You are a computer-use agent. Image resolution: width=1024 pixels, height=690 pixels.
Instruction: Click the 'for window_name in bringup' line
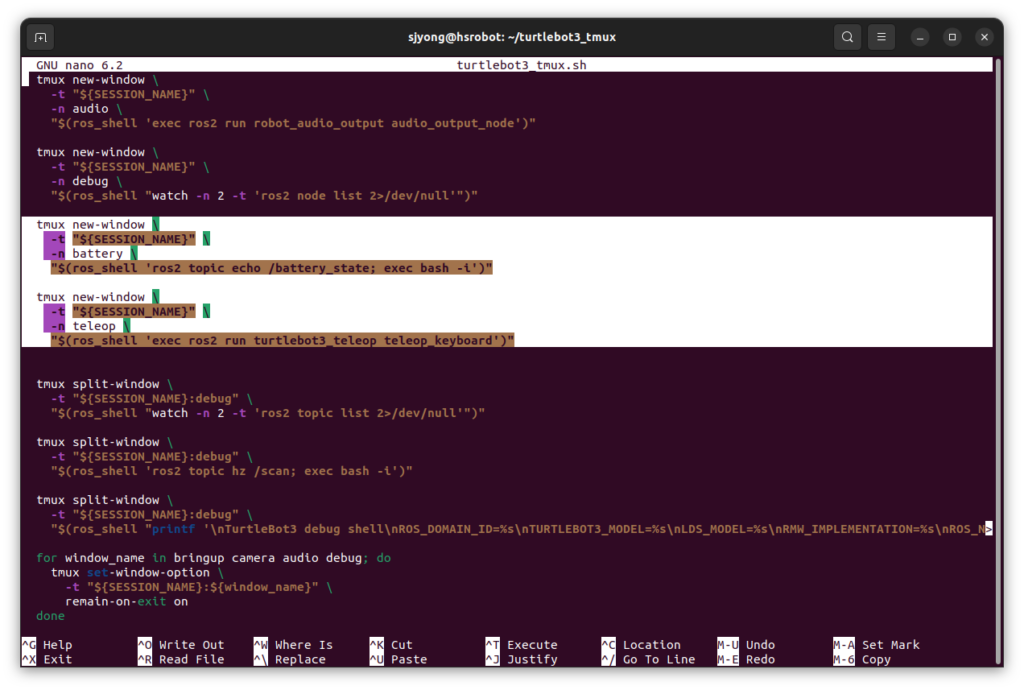point(214,558)
